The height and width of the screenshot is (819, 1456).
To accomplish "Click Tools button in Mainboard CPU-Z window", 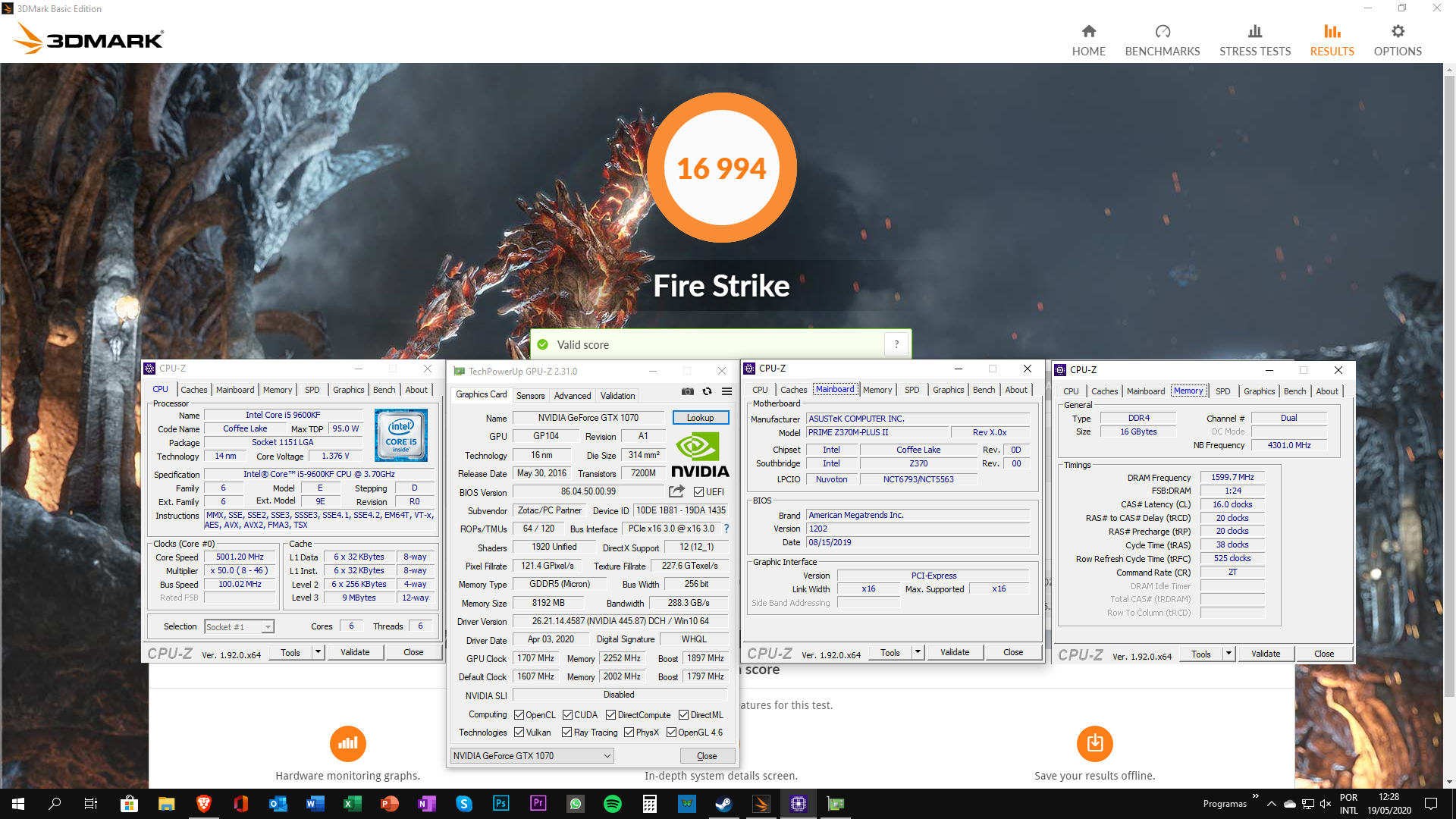I will (x=890, y=652).
